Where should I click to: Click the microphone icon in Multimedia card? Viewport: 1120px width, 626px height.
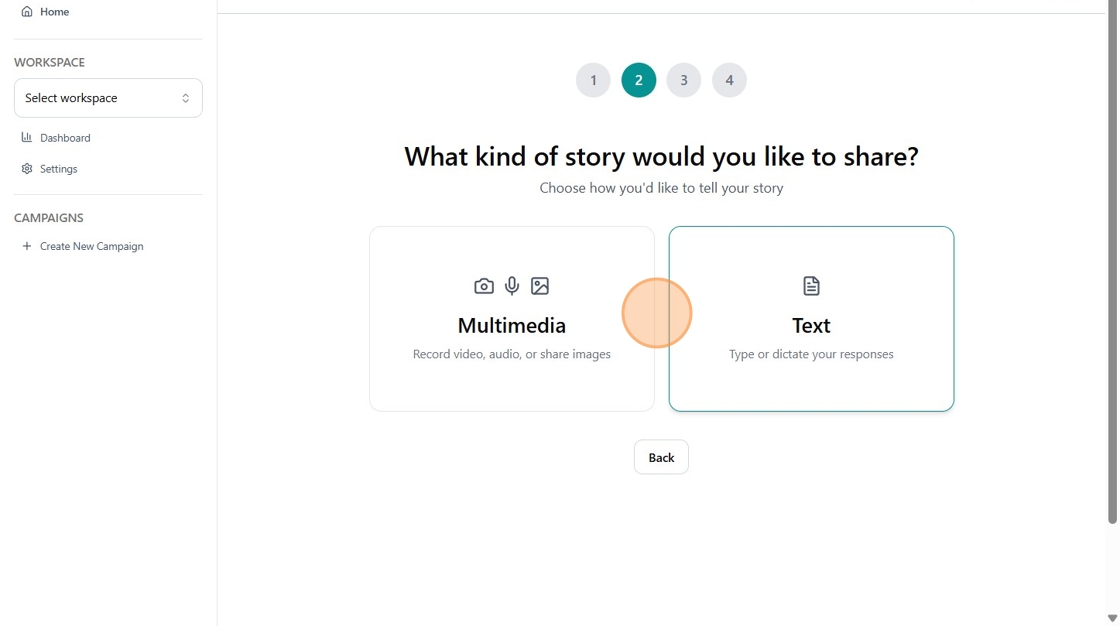click(512, 286)
